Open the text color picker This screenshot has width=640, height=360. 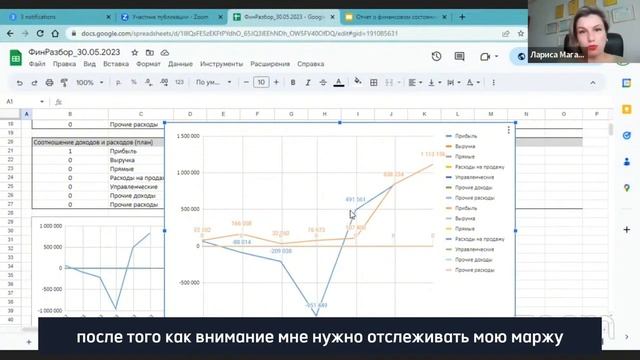pos(338,83)
